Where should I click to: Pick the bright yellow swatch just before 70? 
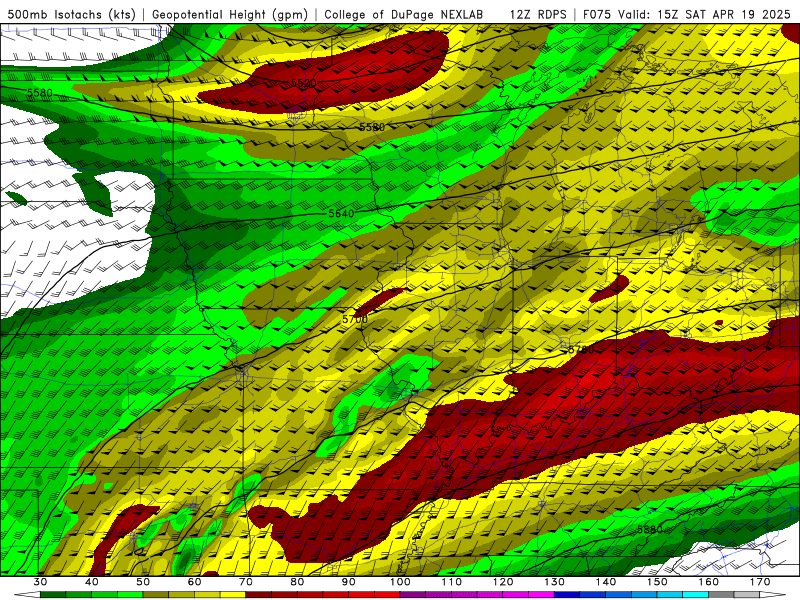(x=233, y=595)
